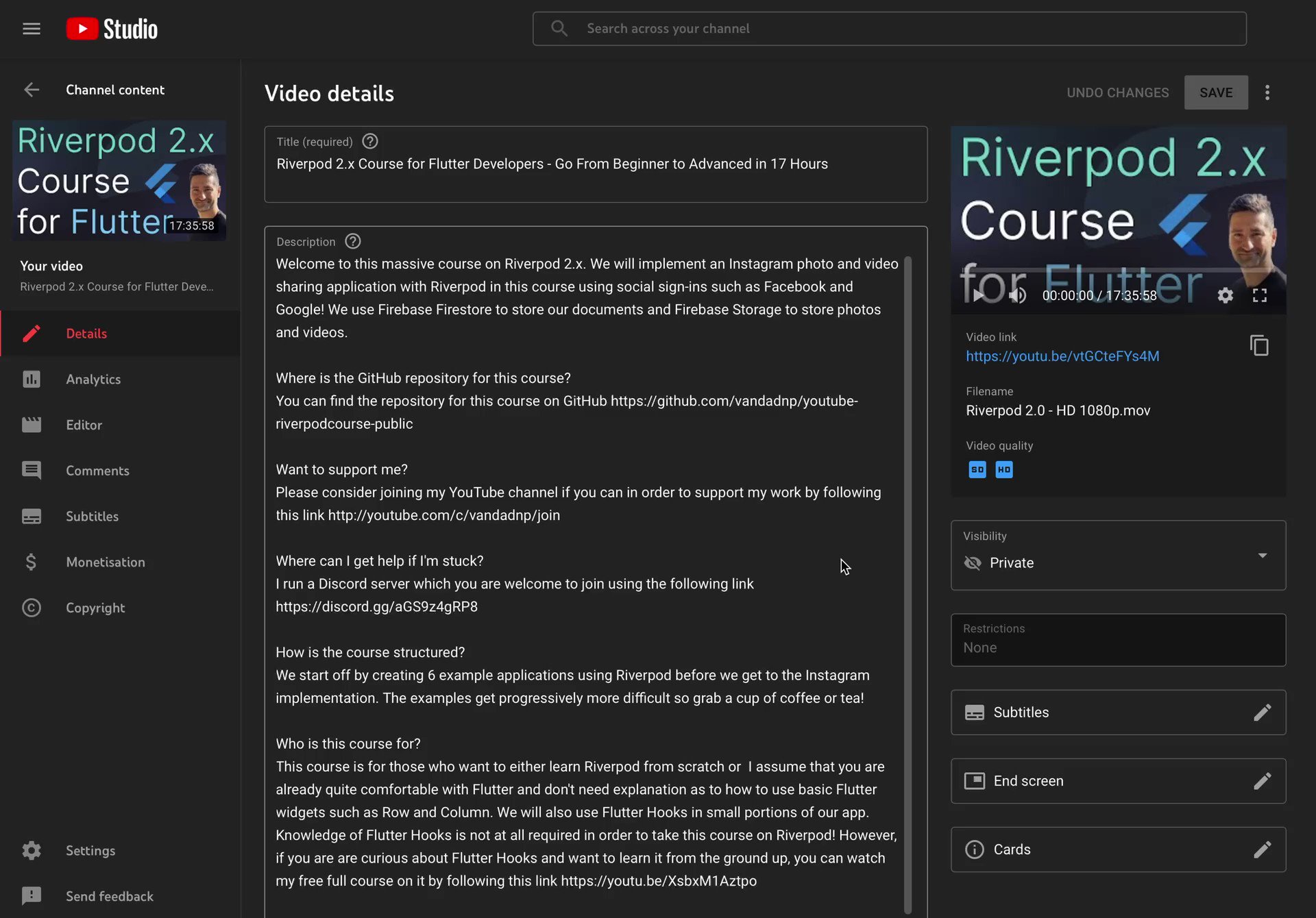Edit End screen with the pencil icon
The height and width of the screenshot is (918, 1316).
click(1263, 781)
